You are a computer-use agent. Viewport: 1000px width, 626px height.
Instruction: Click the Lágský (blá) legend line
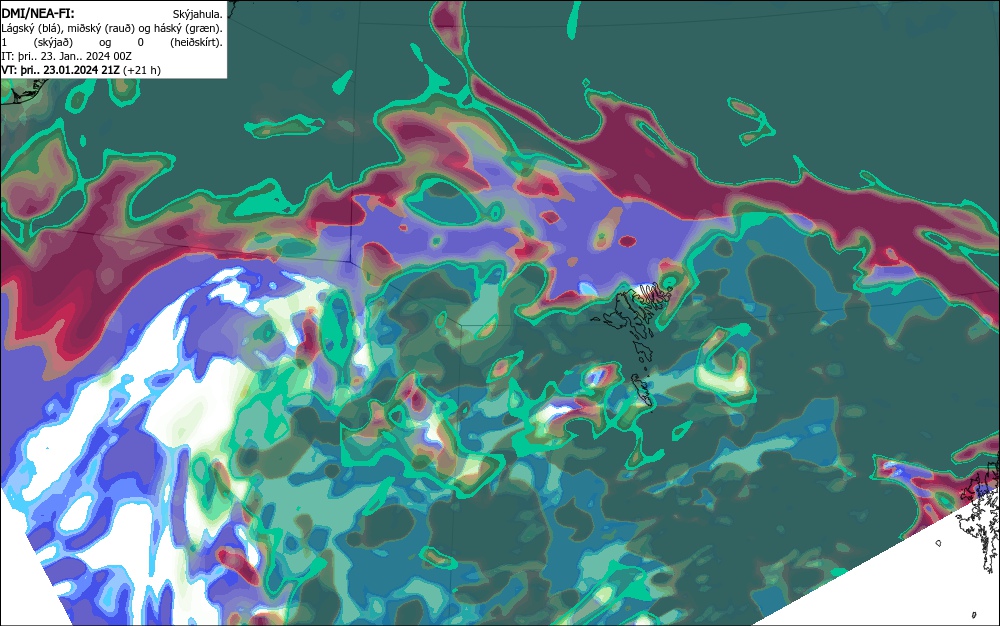pyautogui.click(x=112, y=28)
